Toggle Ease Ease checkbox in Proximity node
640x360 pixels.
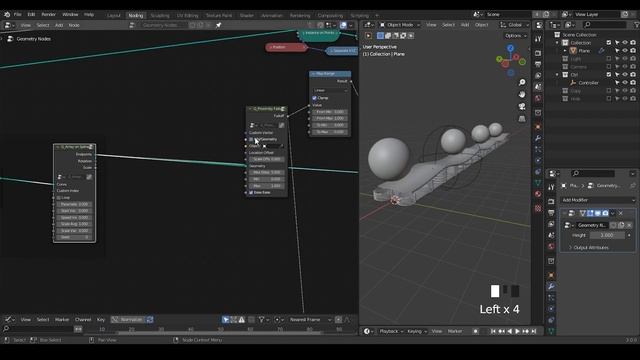tap(251, 193)
